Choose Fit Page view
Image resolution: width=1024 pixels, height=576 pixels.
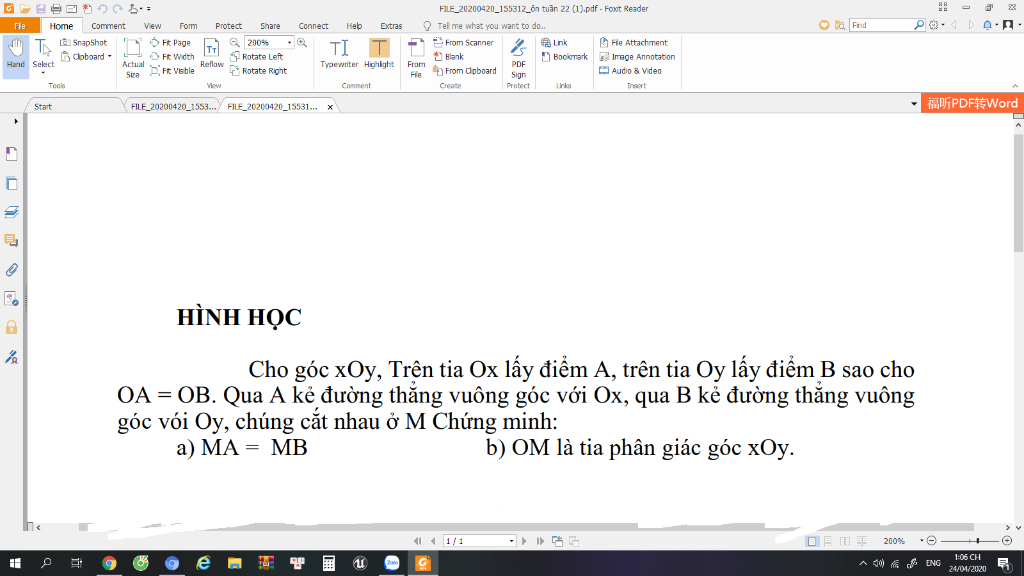[170, 42]
